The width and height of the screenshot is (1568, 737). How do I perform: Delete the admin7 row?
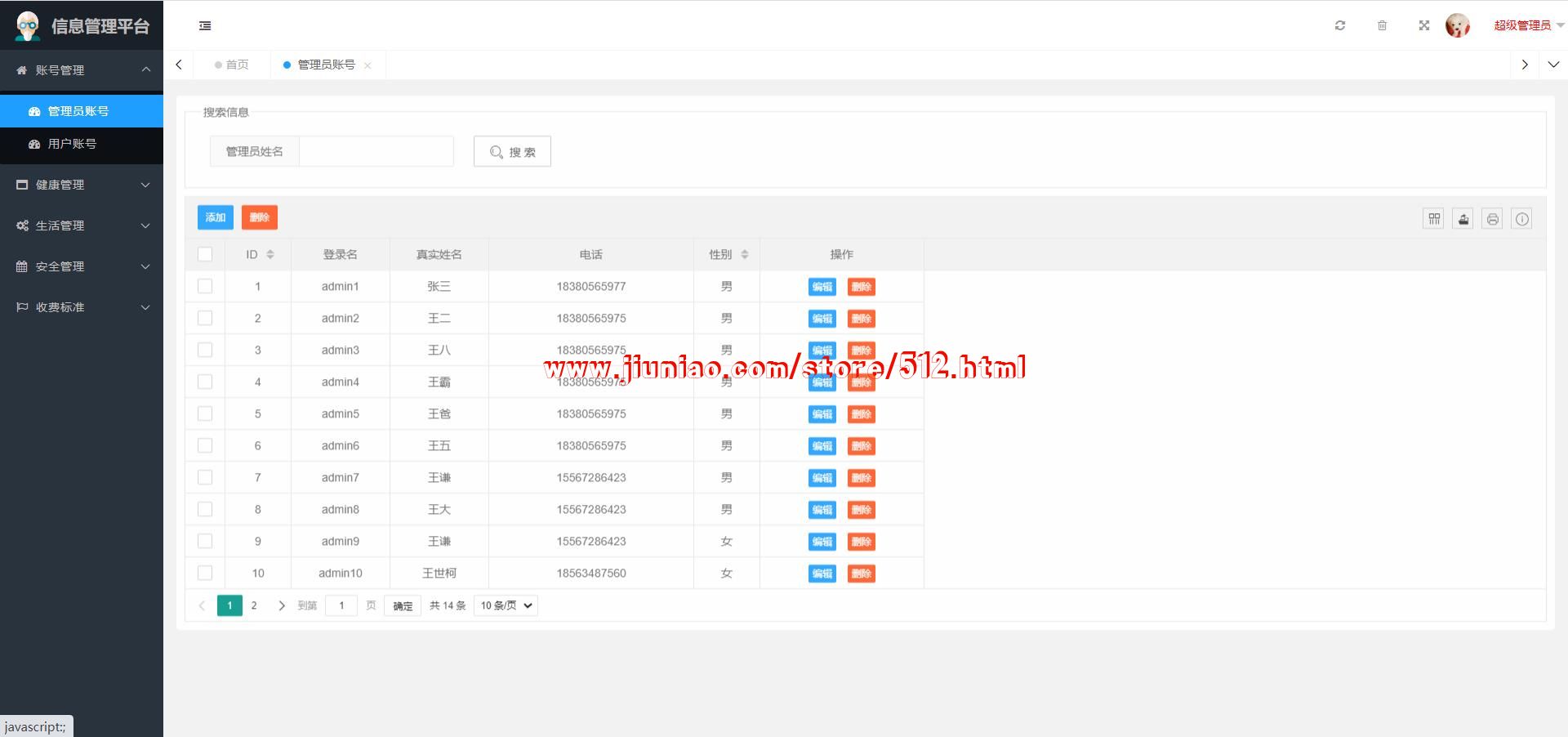(862, 478)
